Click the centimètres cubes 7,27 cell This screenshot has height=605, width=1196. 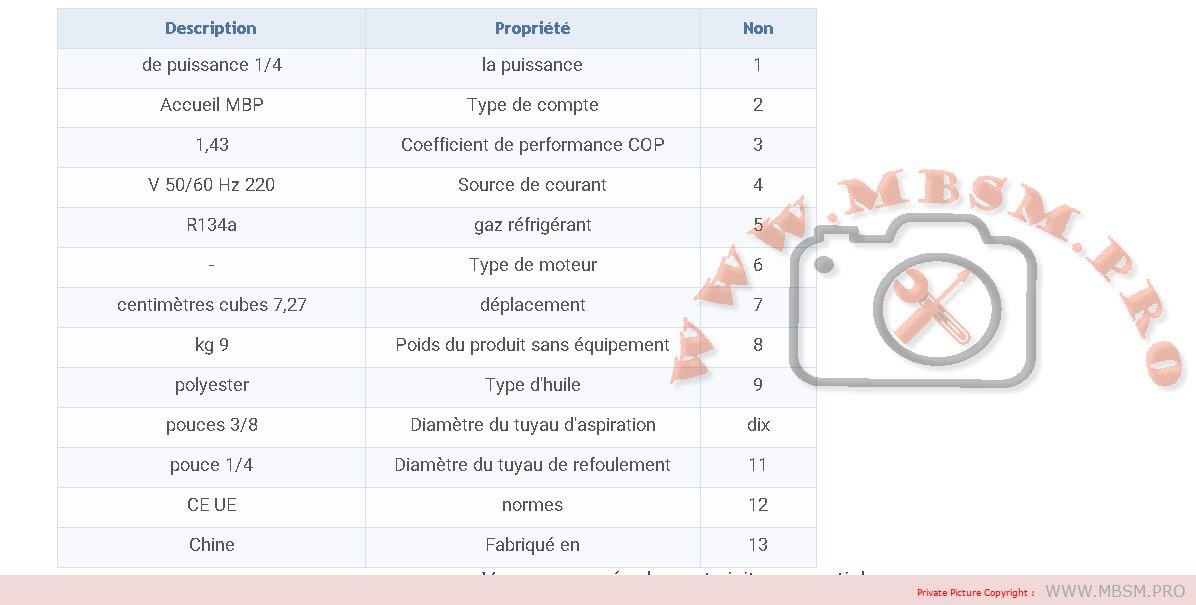(211, 305)
